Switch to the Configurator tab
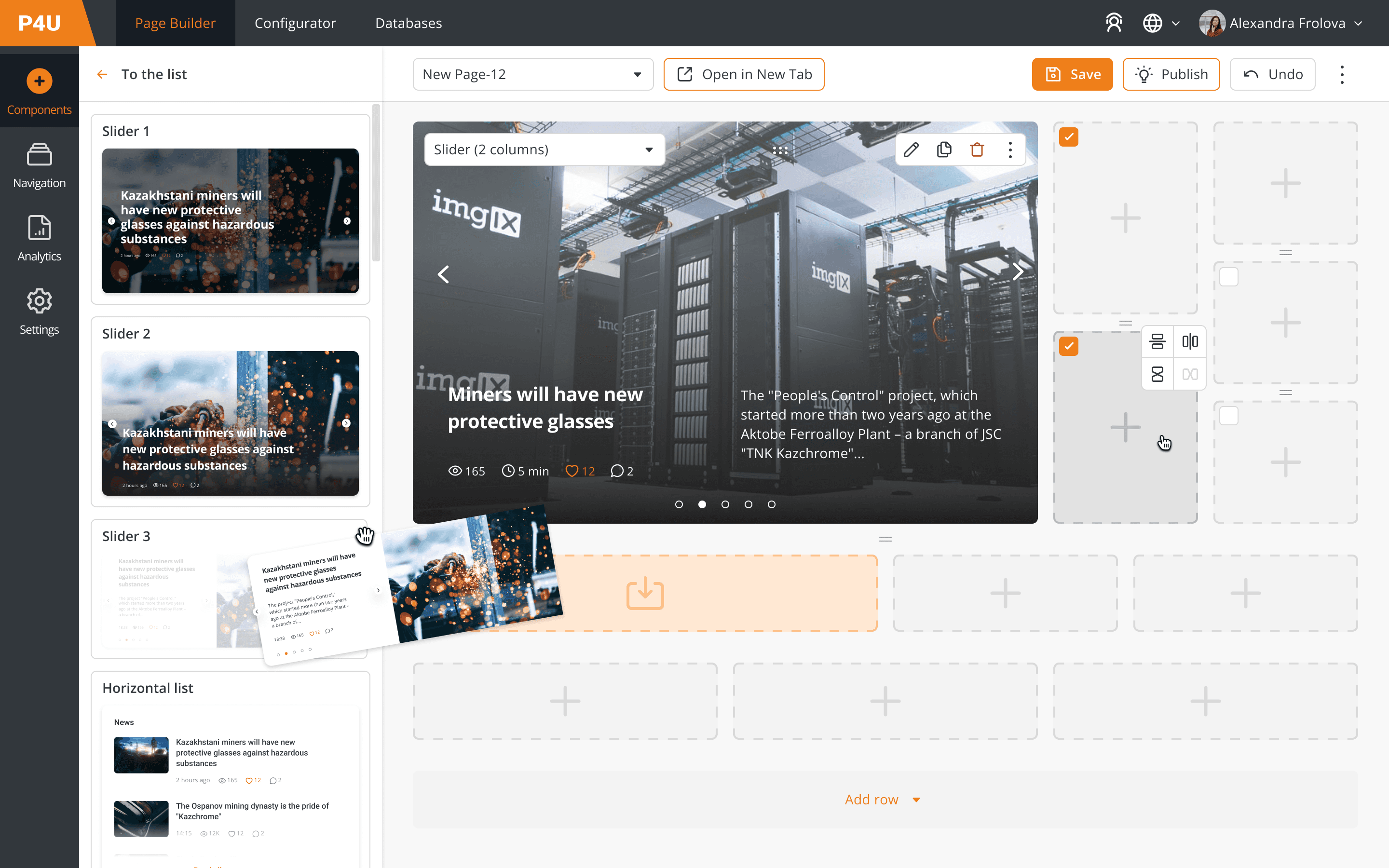1389x868 pixels. [x=295, y=23]
